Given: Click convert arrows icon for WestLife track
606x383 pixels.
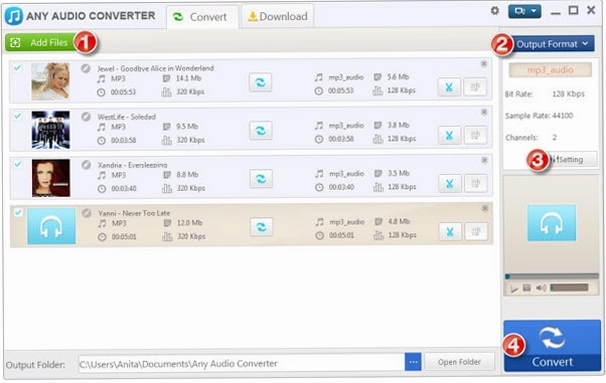Looking at the screenshot, I should pyautogui.click(x=261, y=131).
